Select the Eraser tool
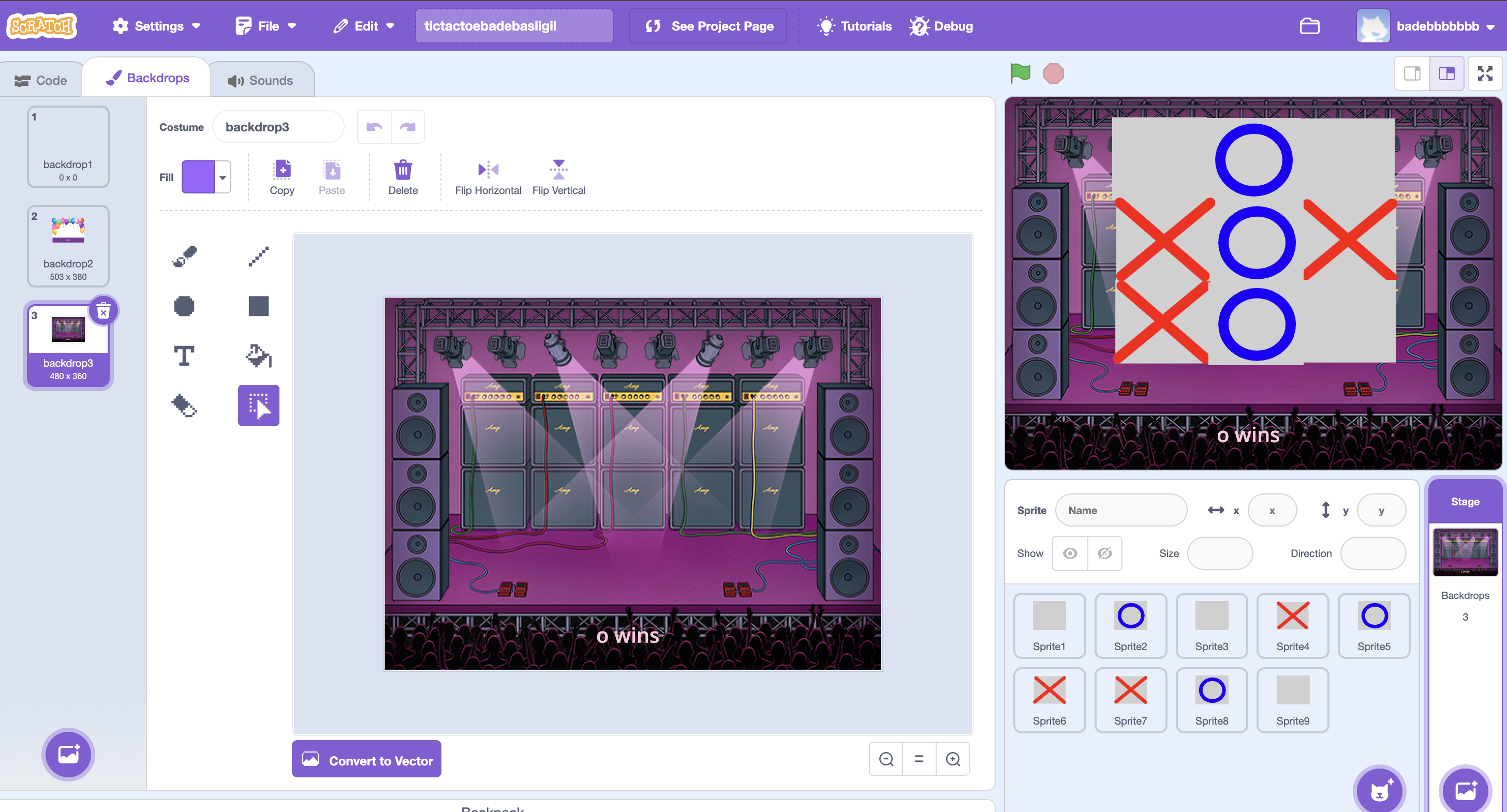This screenshot has width=1507, height=812. pos(184,405)
